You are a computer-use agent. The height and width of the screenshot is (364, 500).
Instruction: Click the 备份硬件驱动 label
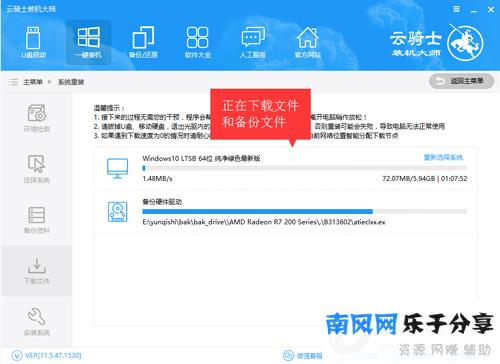click(162, 202)
